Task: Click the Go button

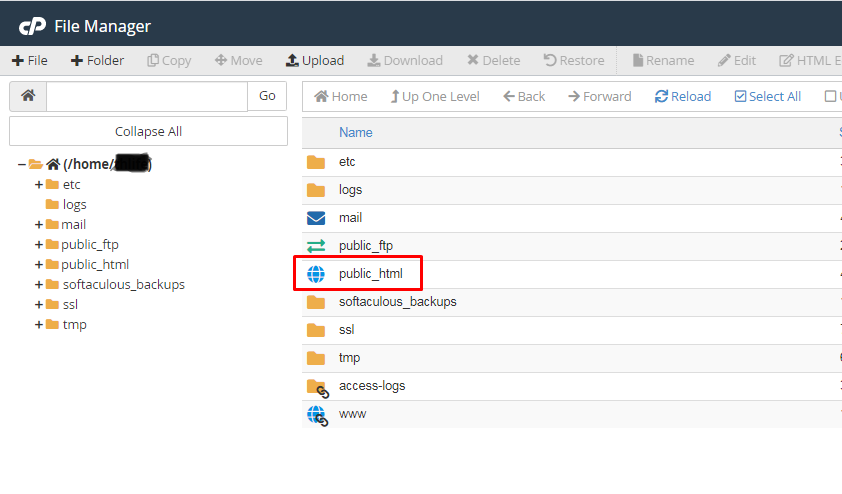Action: 267,96
